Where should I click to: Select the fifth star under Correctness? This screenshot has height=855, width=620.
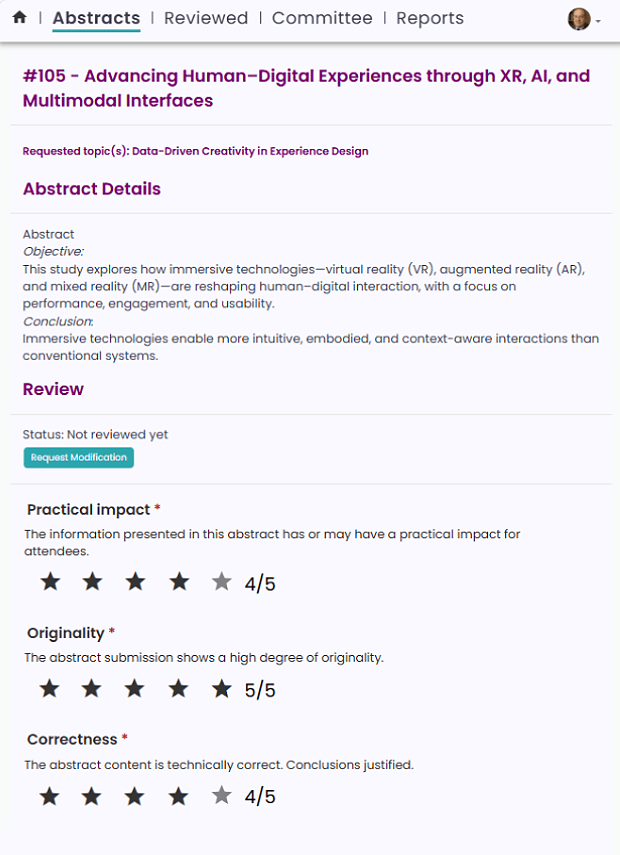(x=221, y=795)
